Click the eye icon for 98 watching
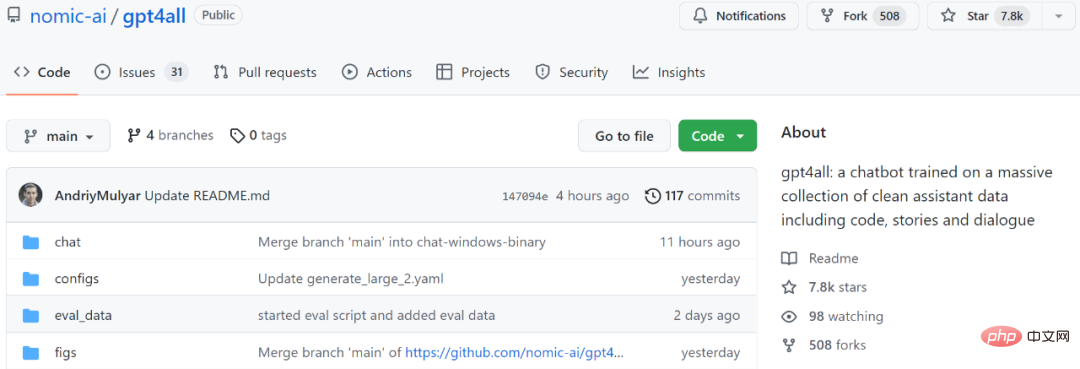The width and height of the screenshot is (1080, 369). (789, 317)
